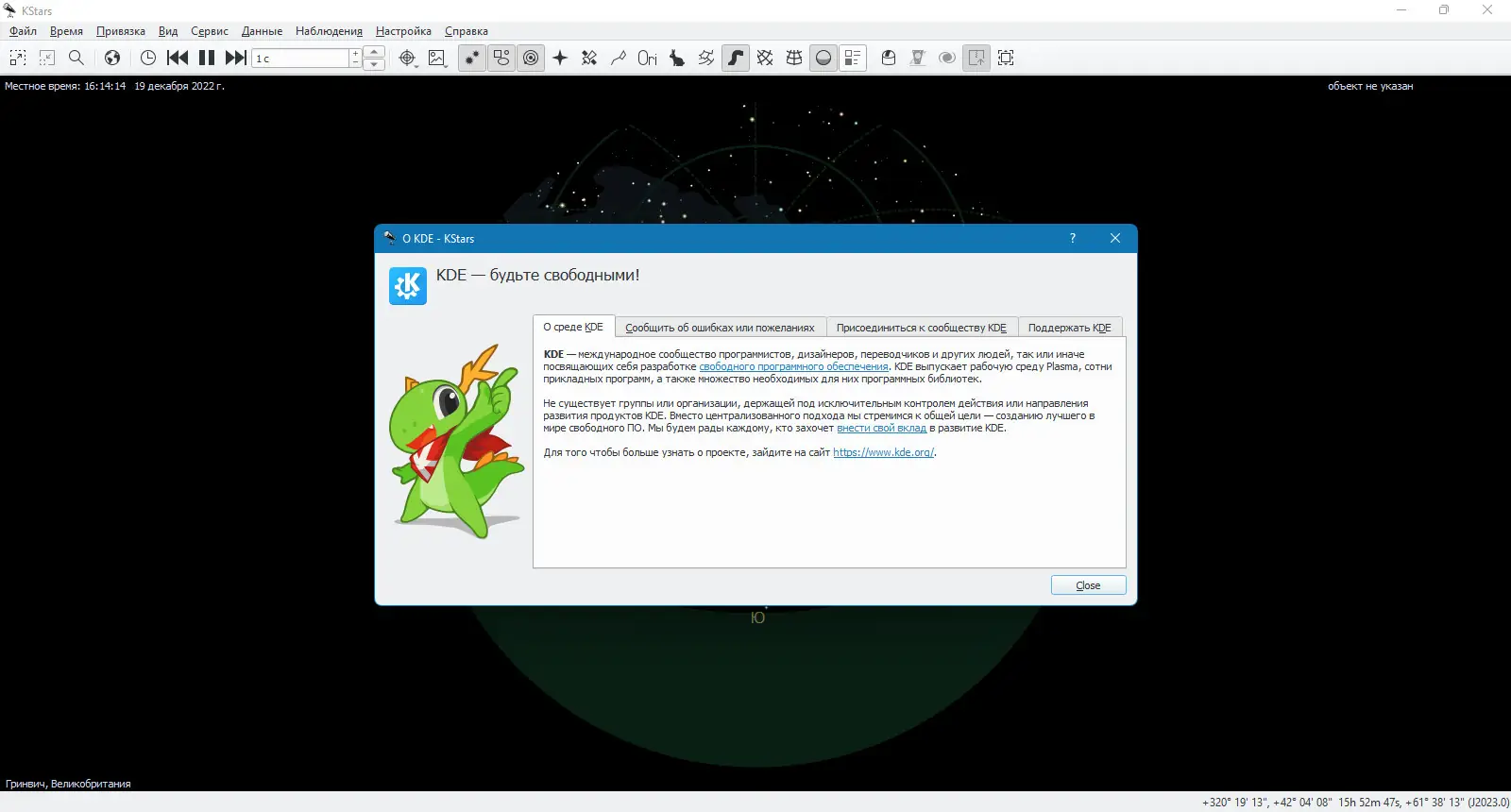This screenshot has height=812, width=1511.
Task: Click the dashed frame icon ending the toolbar
Action: coord(1006,58)
